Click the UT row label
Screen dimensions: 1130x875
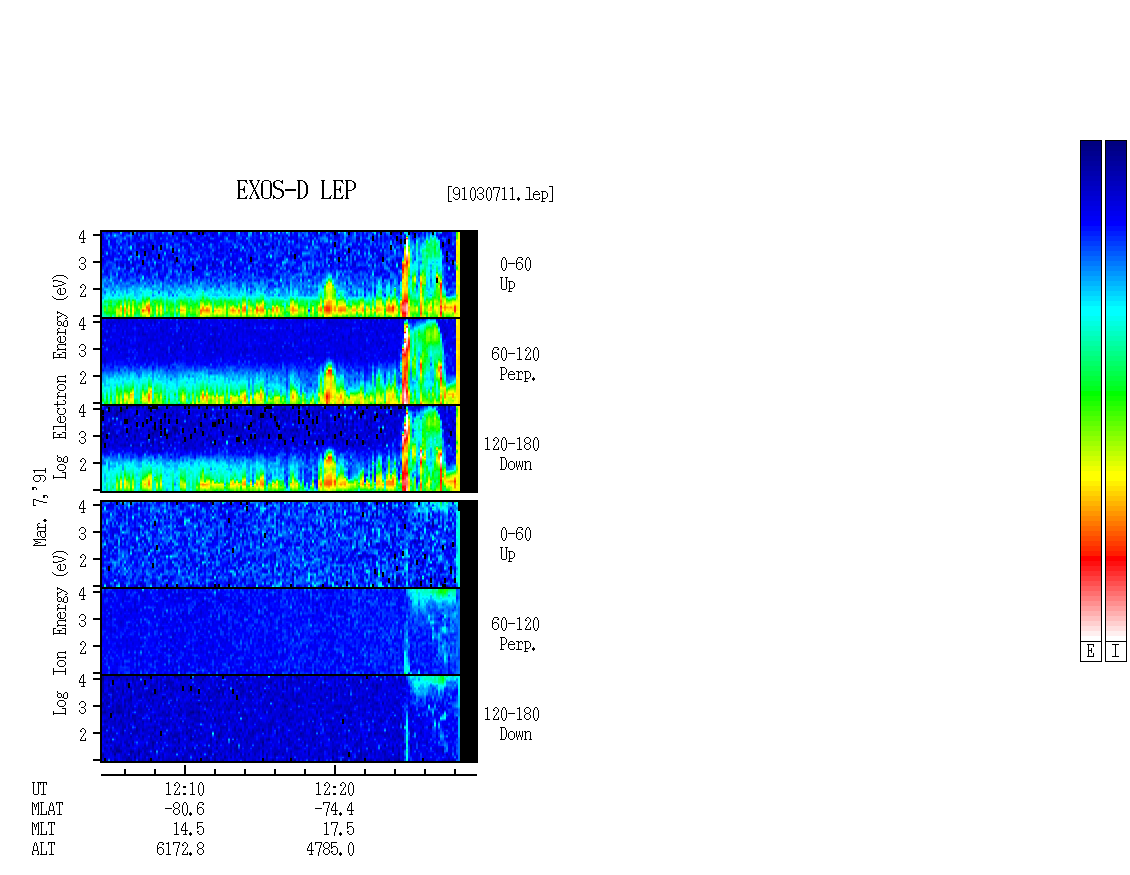click(39, 790)
